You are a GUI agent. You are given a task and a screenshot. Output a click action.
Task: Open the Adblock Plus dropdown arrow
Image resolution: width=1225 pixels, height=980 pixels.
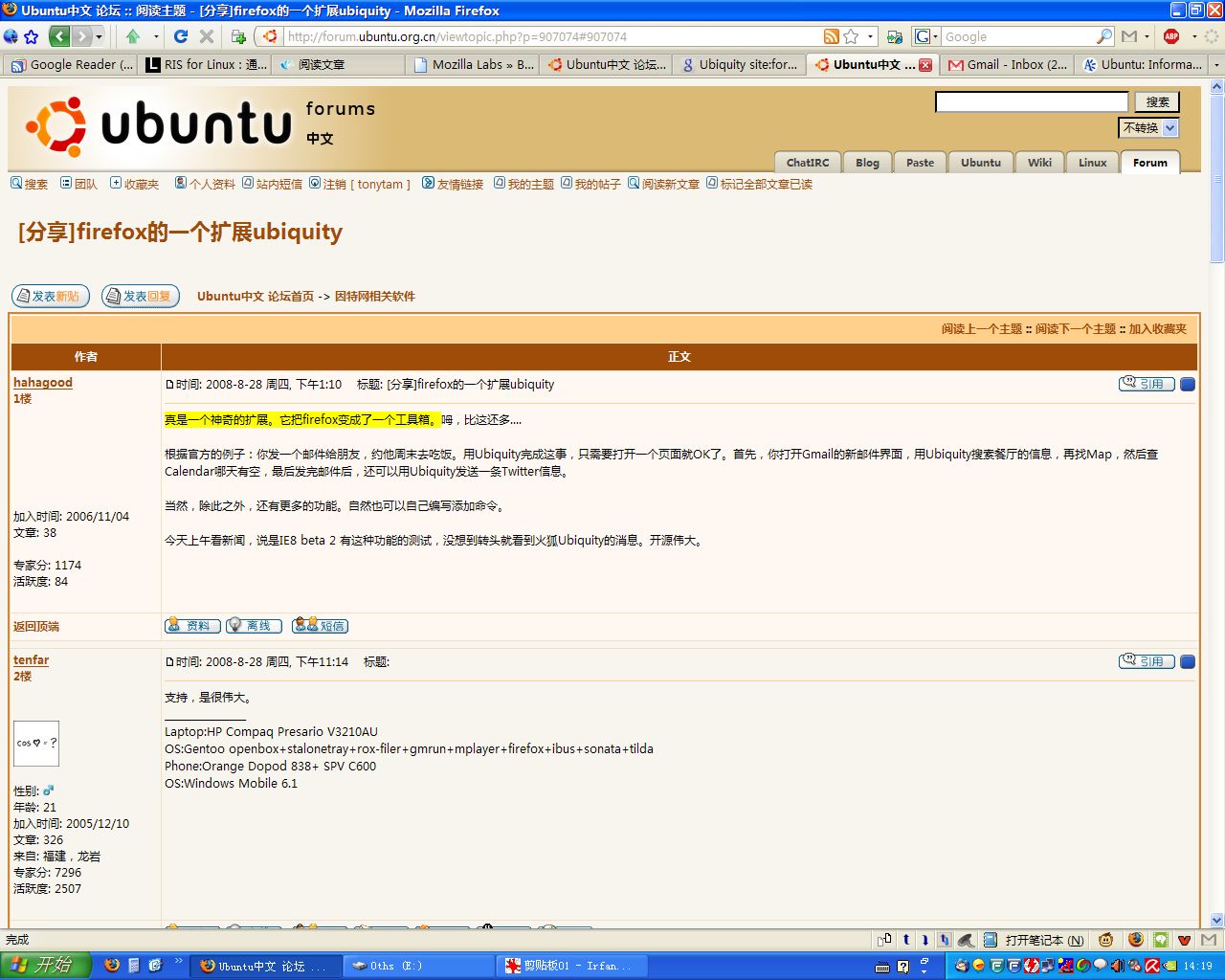pyautogui.click(x=1194, y=36)
